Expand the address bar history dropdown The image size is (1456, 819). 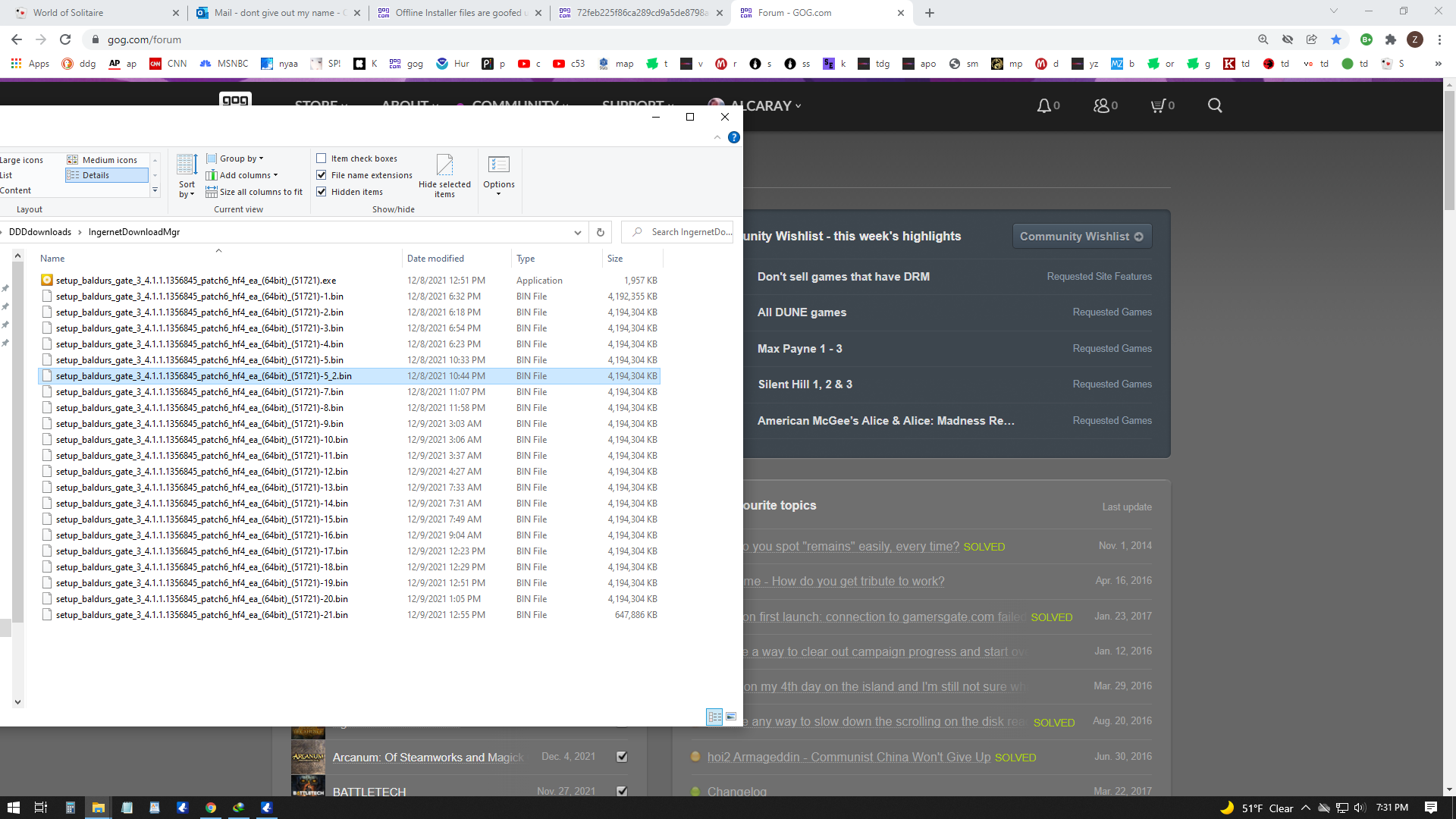click(x=578, y=232)
